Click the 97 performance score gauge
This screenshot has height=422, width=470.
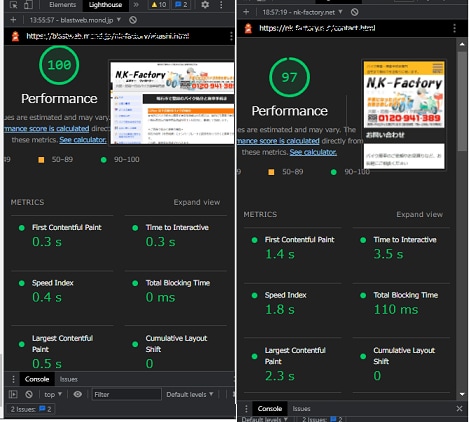289,77
